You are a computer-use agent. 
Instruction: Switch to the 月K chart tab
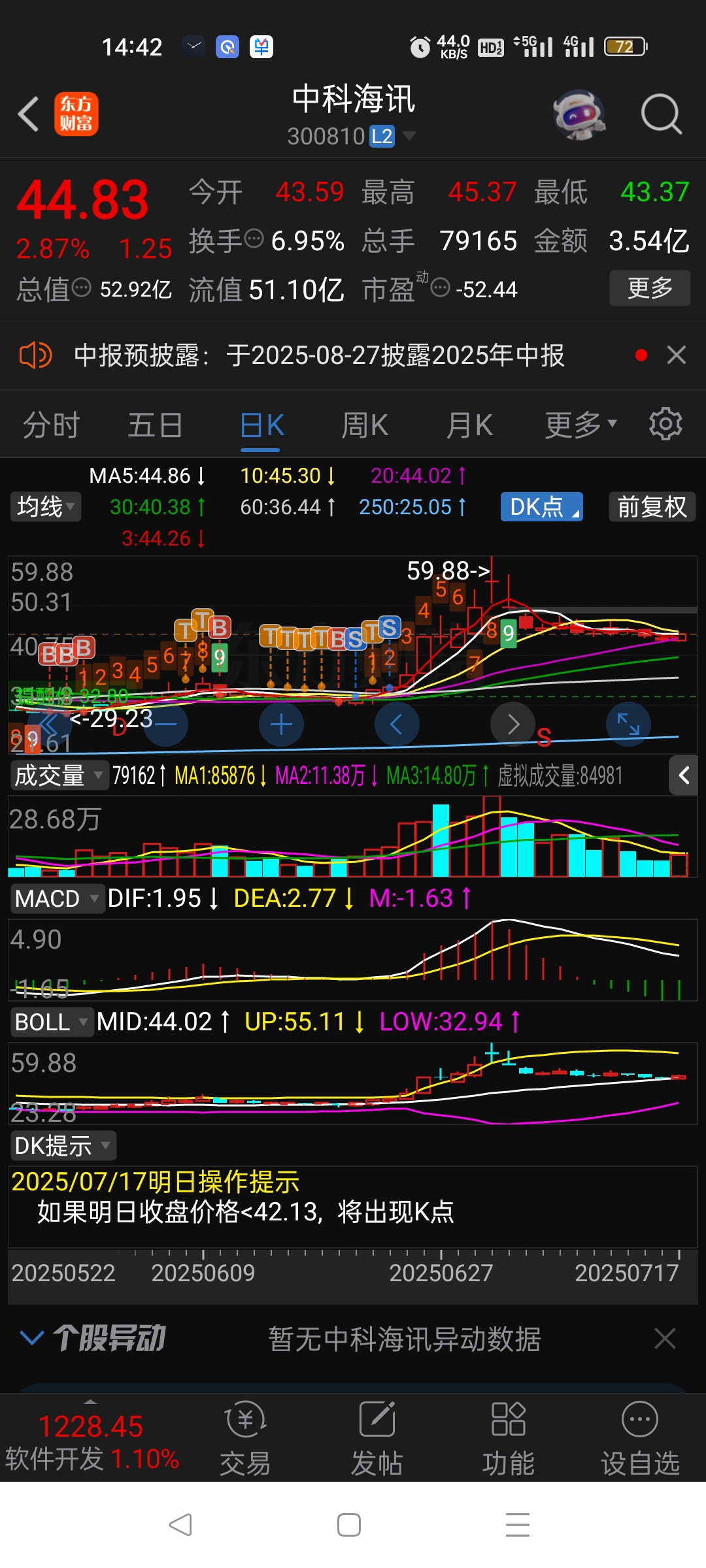(x=469, y=425)
